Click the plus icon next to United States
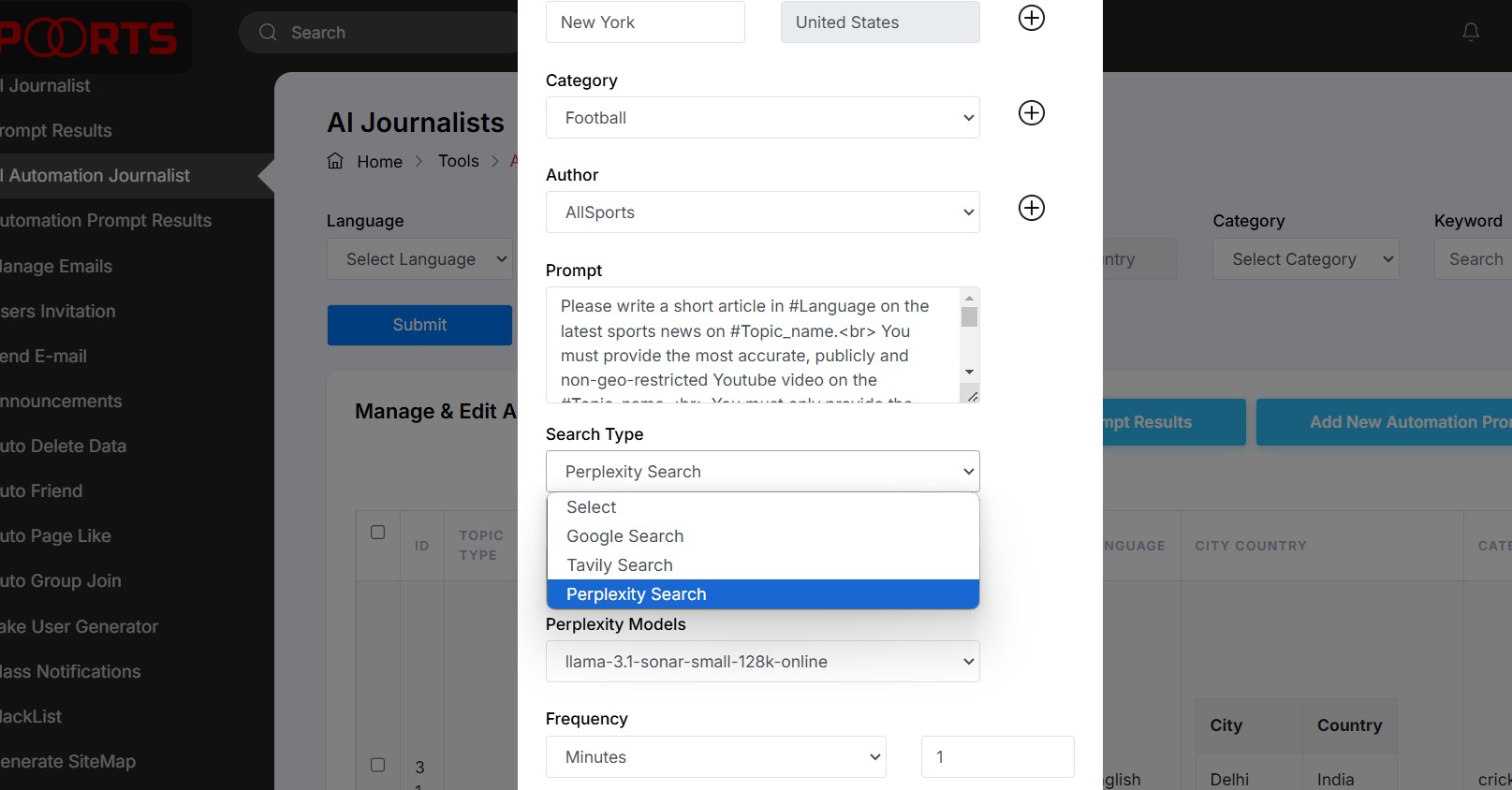Image resolution: width=1512 pixels, height=790 pixels. (1031, 18)
